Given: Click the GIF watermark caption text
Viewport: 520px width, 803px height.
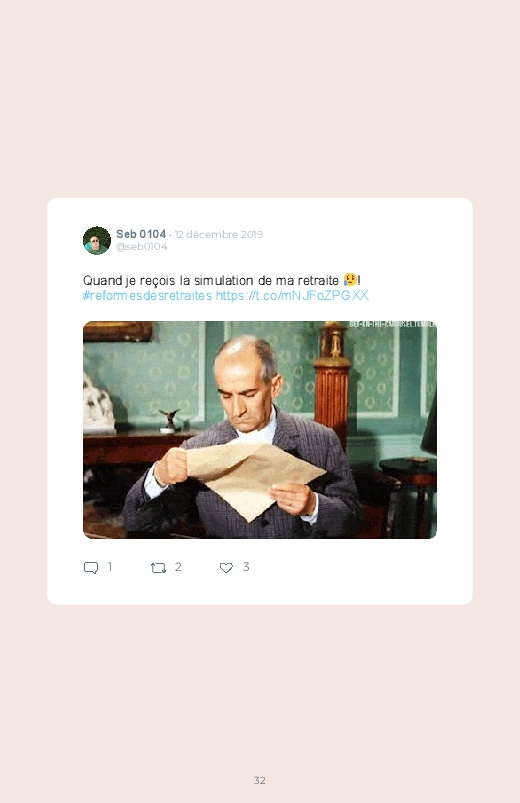Looking at the screenshot, I should tap(392, 324).
